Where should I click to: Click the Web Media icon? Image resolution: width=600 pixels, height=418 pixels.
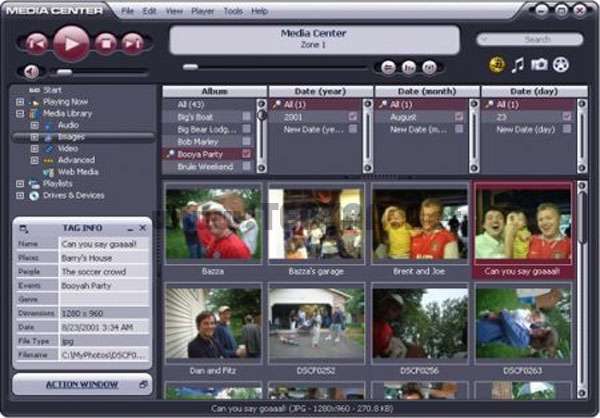click(49, 172)
